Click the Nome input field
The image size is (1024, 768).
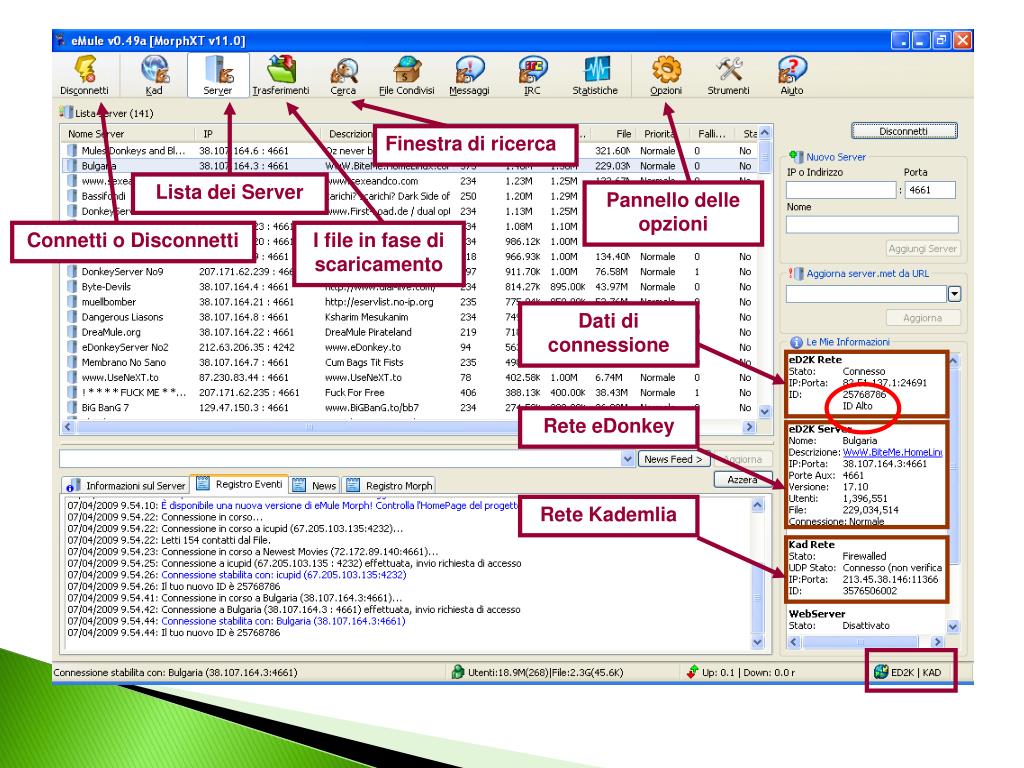(872, 225)
